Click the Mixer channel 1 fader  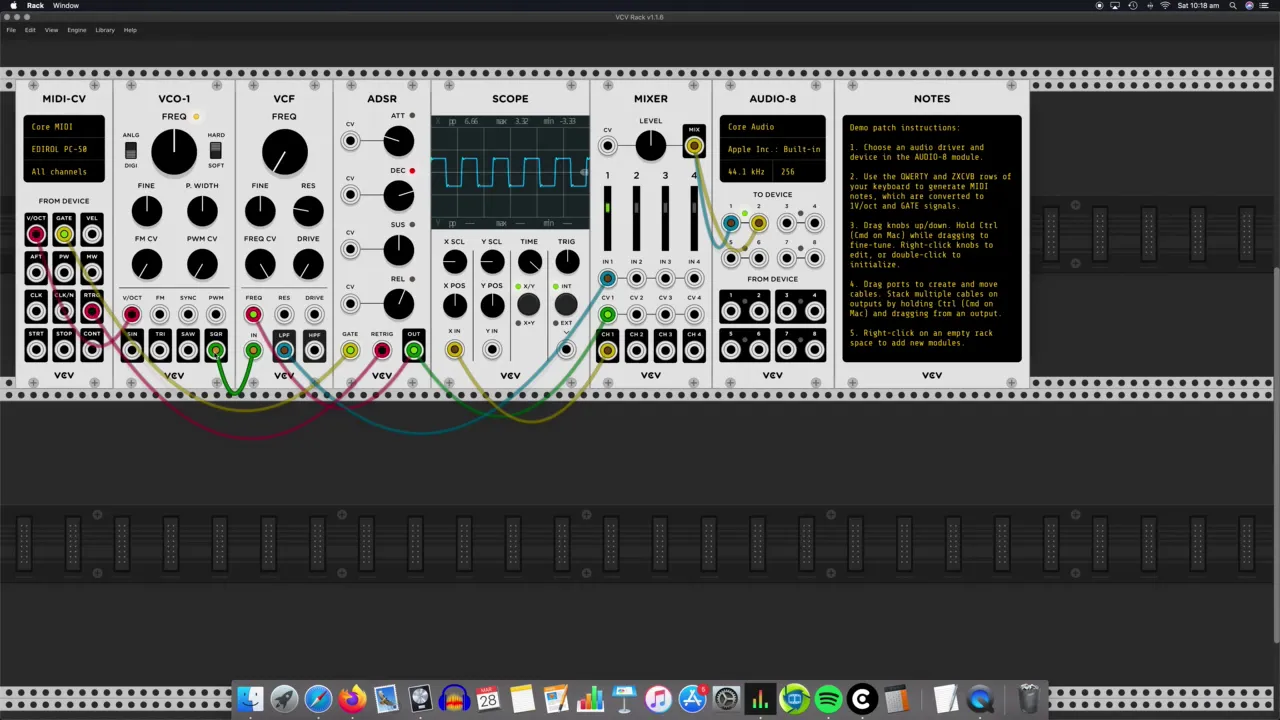607,217
